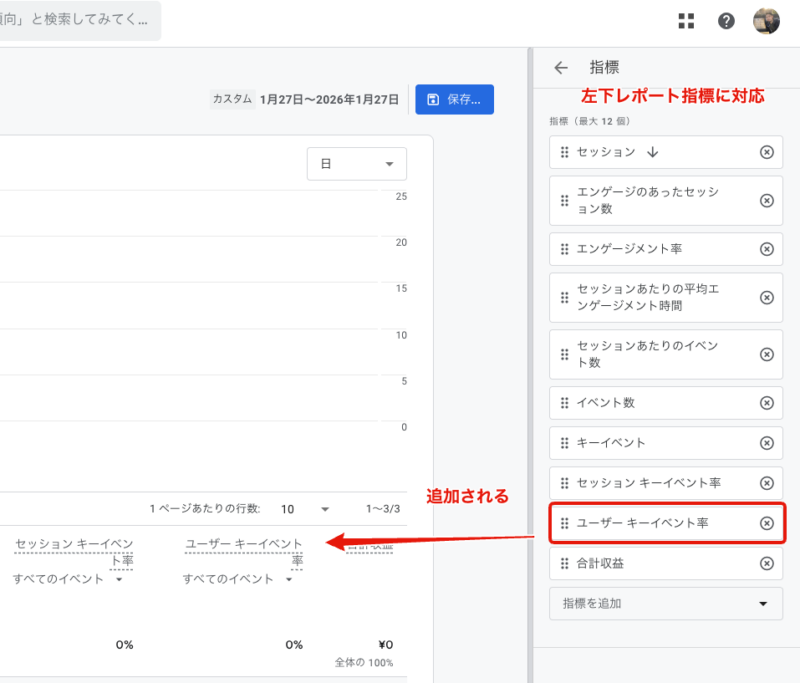Screen dimensions: 800x683
Task: Remove the イベント数 metric
Action: point(767,403)
